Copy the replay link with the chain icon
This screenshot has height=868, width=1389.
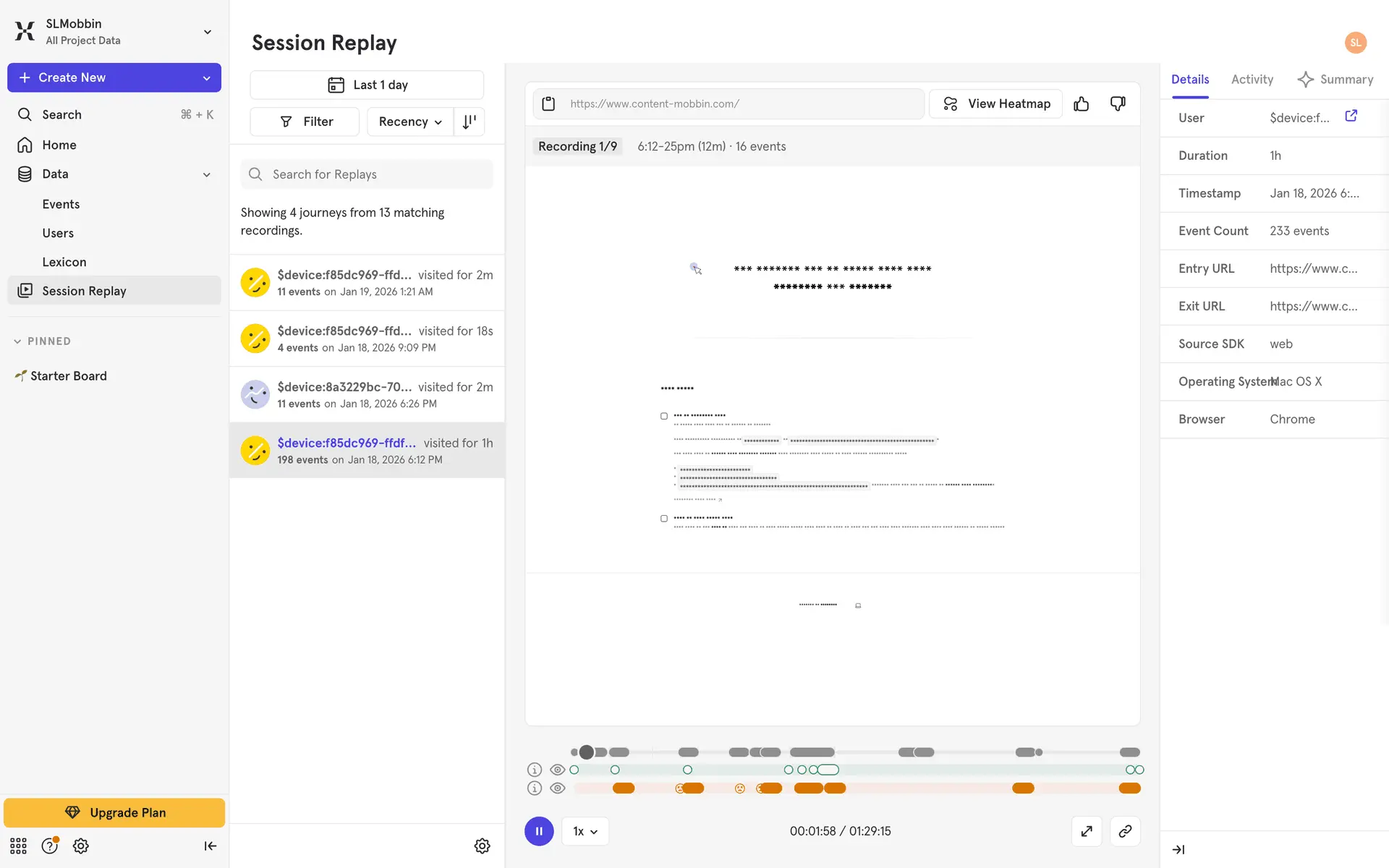click(1125, 831)
